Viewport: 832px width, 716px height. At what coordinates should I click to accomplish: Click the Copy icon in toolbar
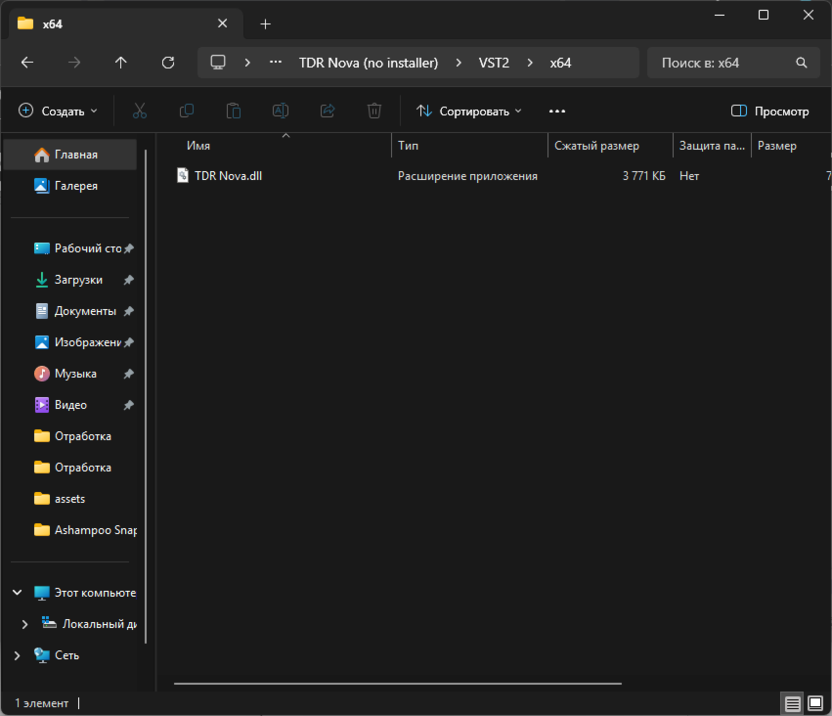pos(186,111)
